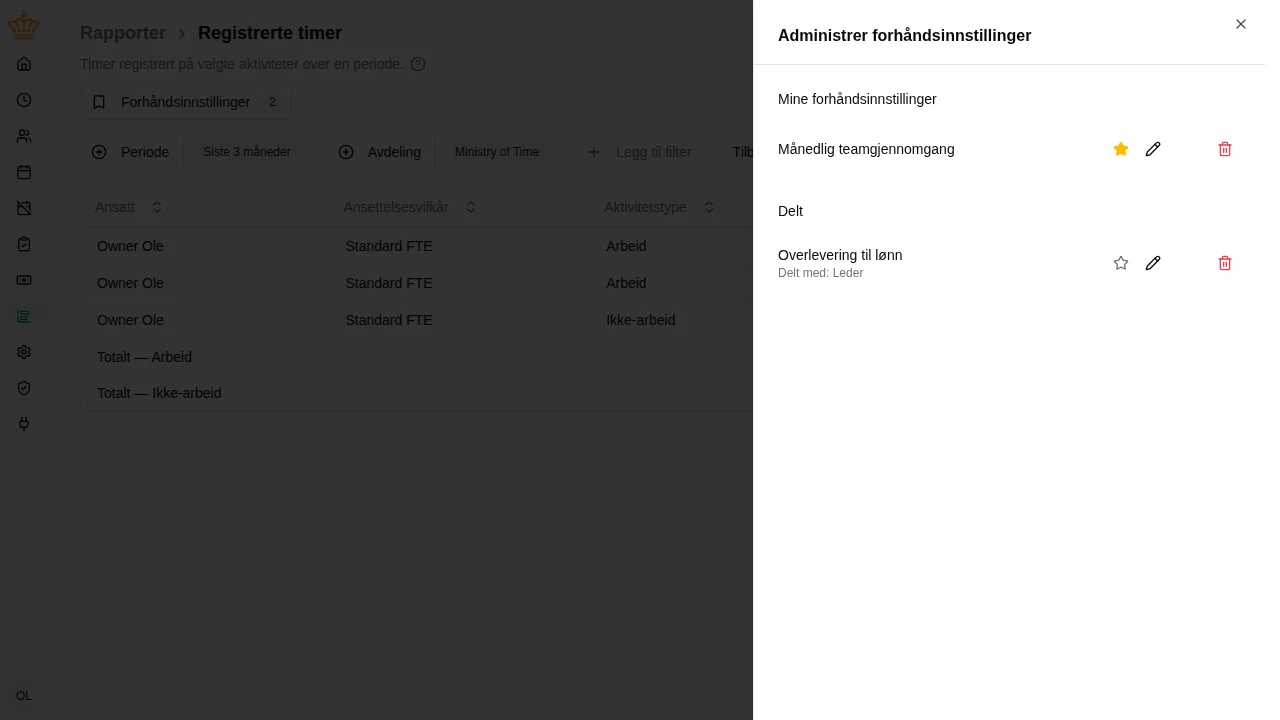This screenshot has height=720, width=1280.
Task: Open the banknote icon in sidebar
Action: tap(24, 280)
